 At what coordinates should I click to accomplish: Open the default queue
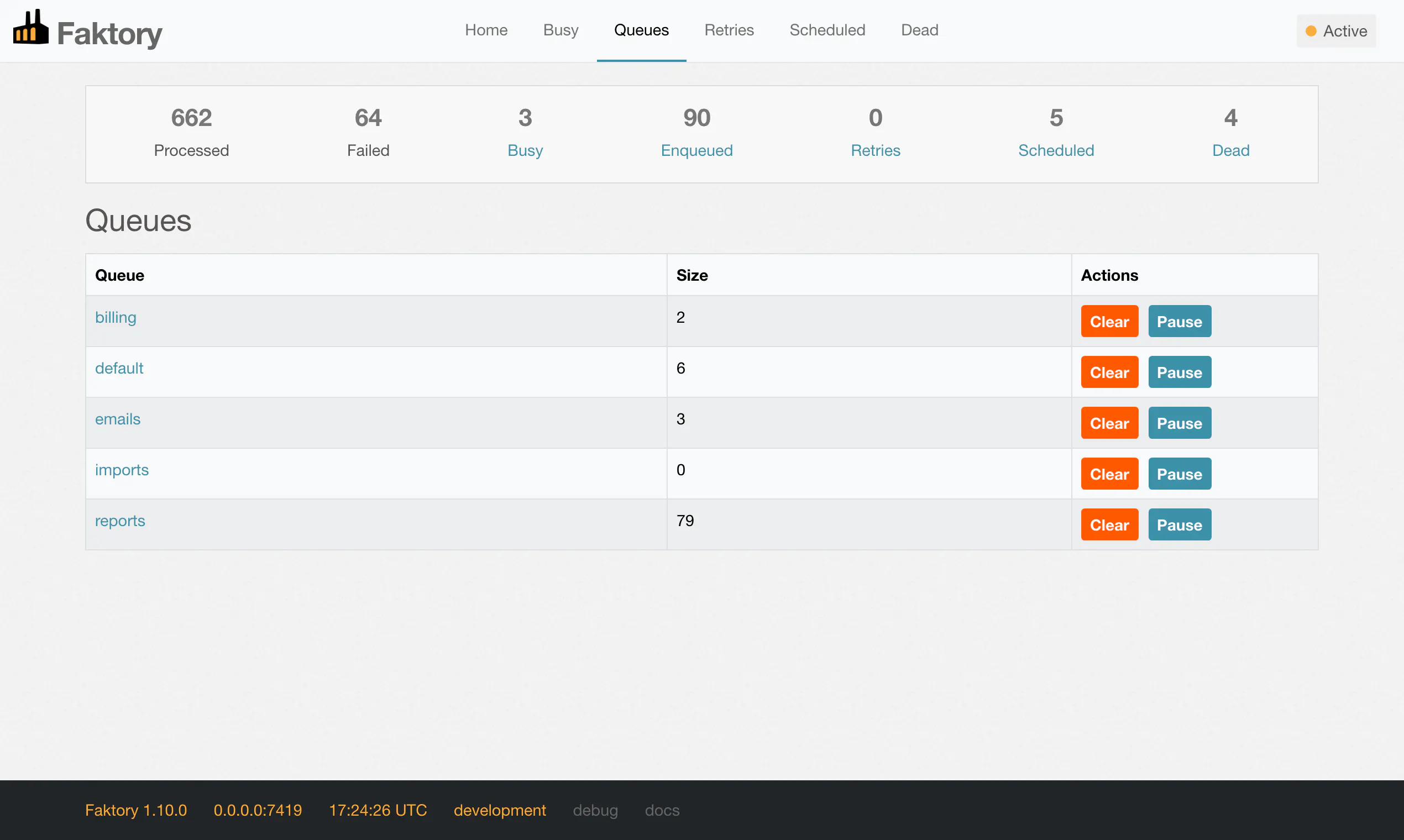(119, 368)
